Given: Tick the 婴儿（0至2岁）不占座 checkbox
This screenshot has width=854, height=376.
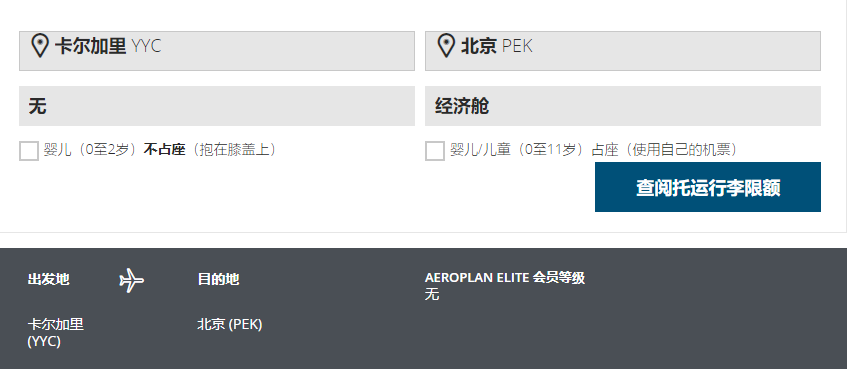Looking at the screenshot, I should [29, 151].
